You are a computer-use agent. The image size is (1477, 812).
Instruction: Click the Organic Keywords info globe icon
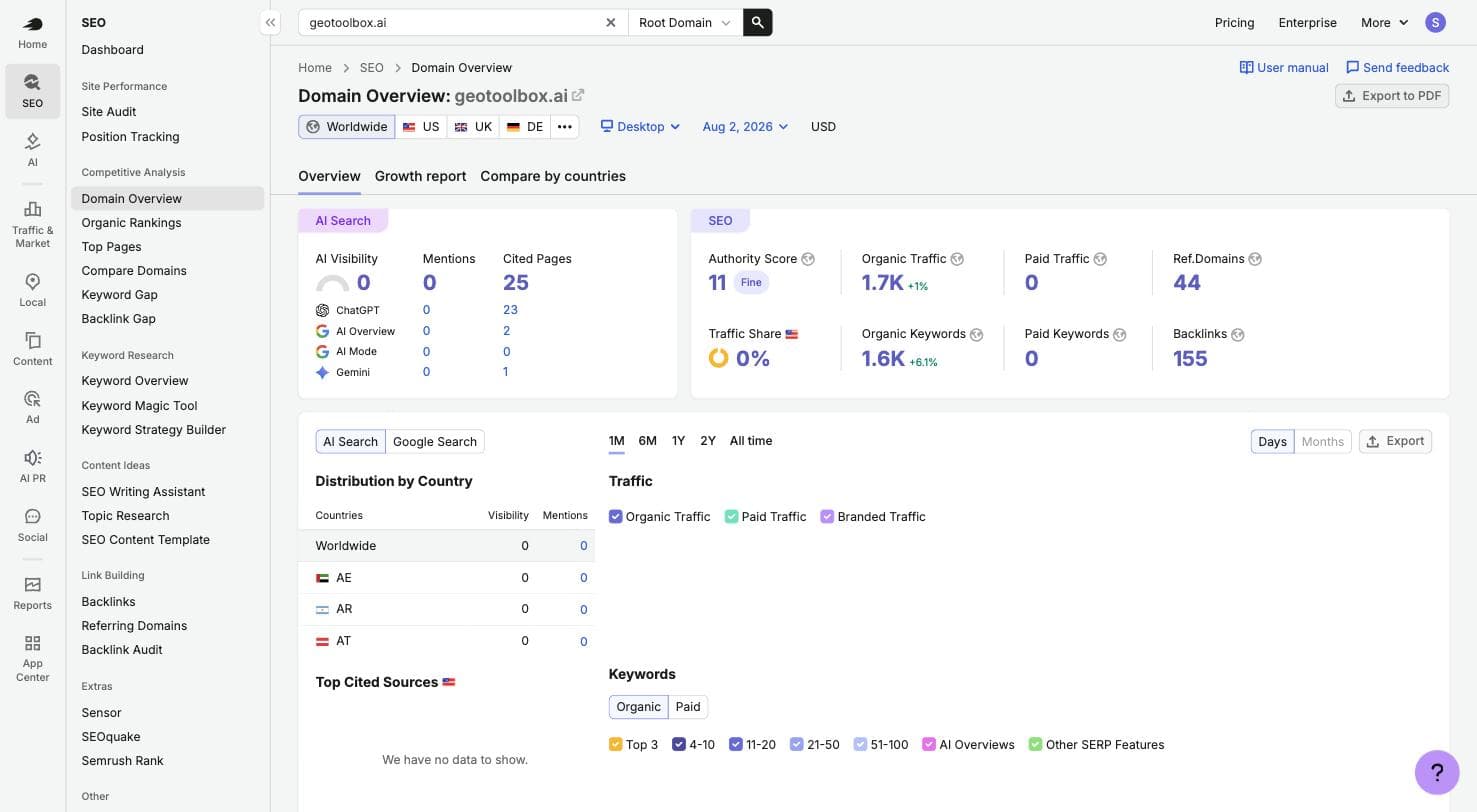coord(977,335)
